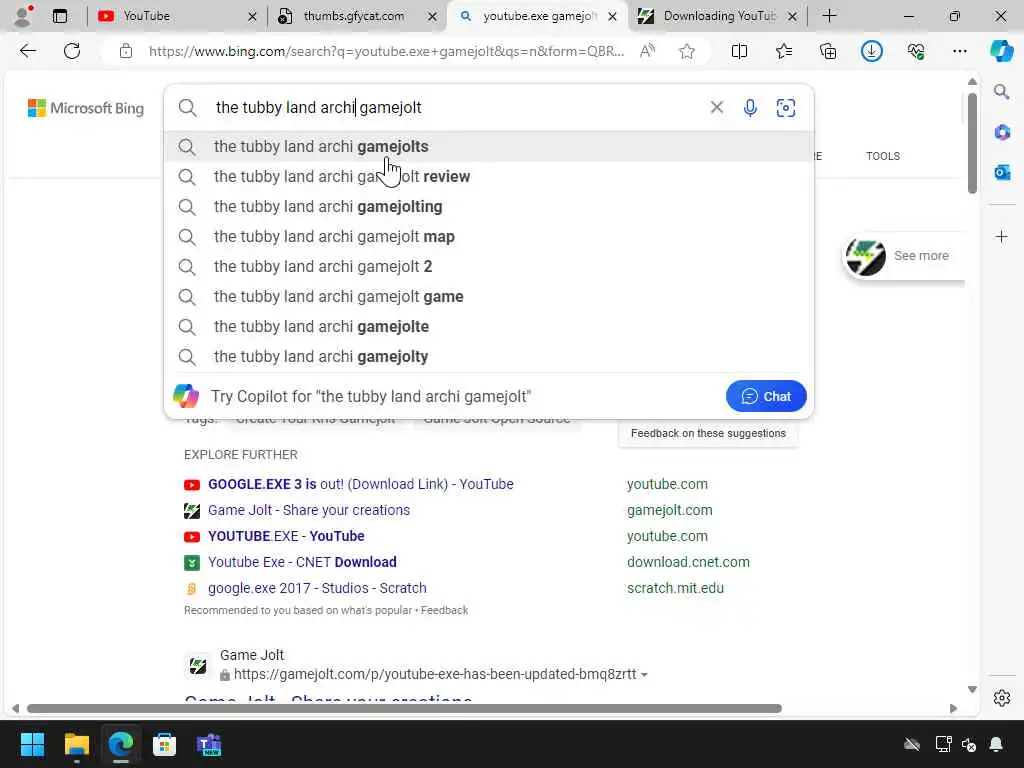Click the Copilot Chat button
The image size is (1024, 768).
click(x=766, y=396)
